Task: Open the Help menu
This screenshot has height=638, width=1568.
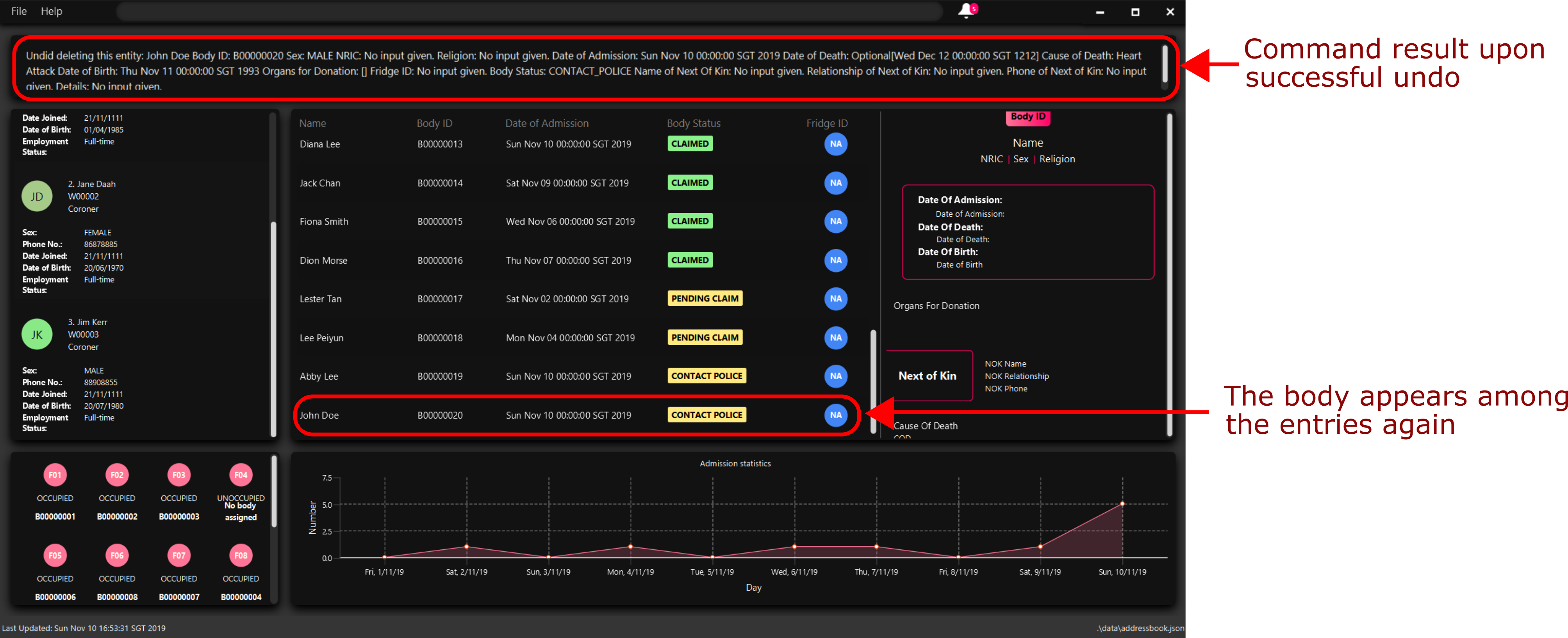Action: pyautogui.click(x=51, y=11)
